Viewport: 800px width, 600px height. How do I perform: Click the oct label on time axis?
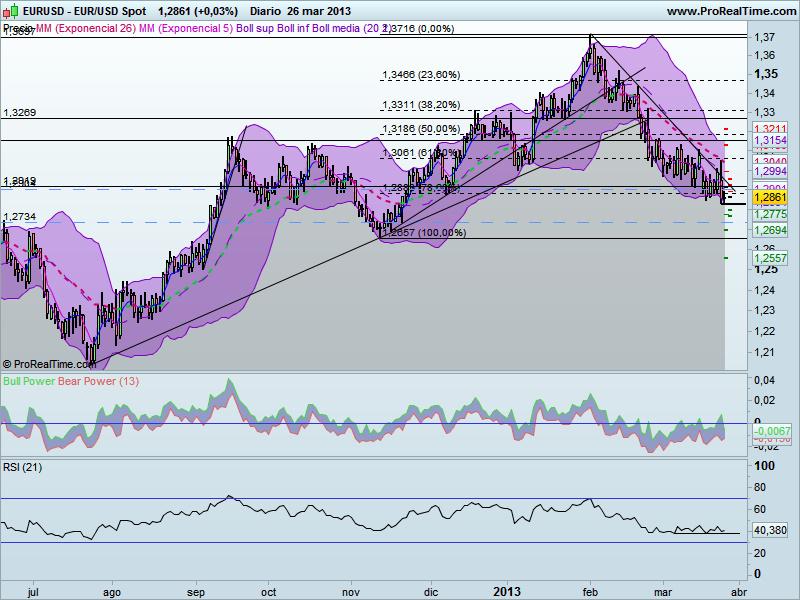(268, 592)
